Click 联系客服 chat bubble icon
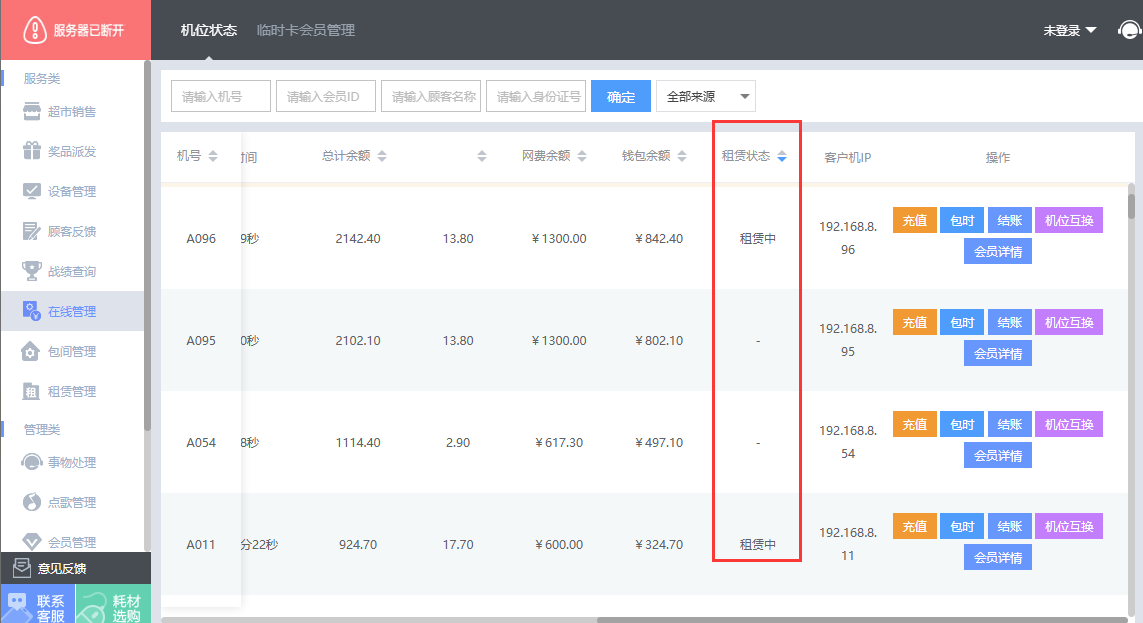Image resolution: width=1143 pixels, height=623 pixels. click(x=17, y=604)
